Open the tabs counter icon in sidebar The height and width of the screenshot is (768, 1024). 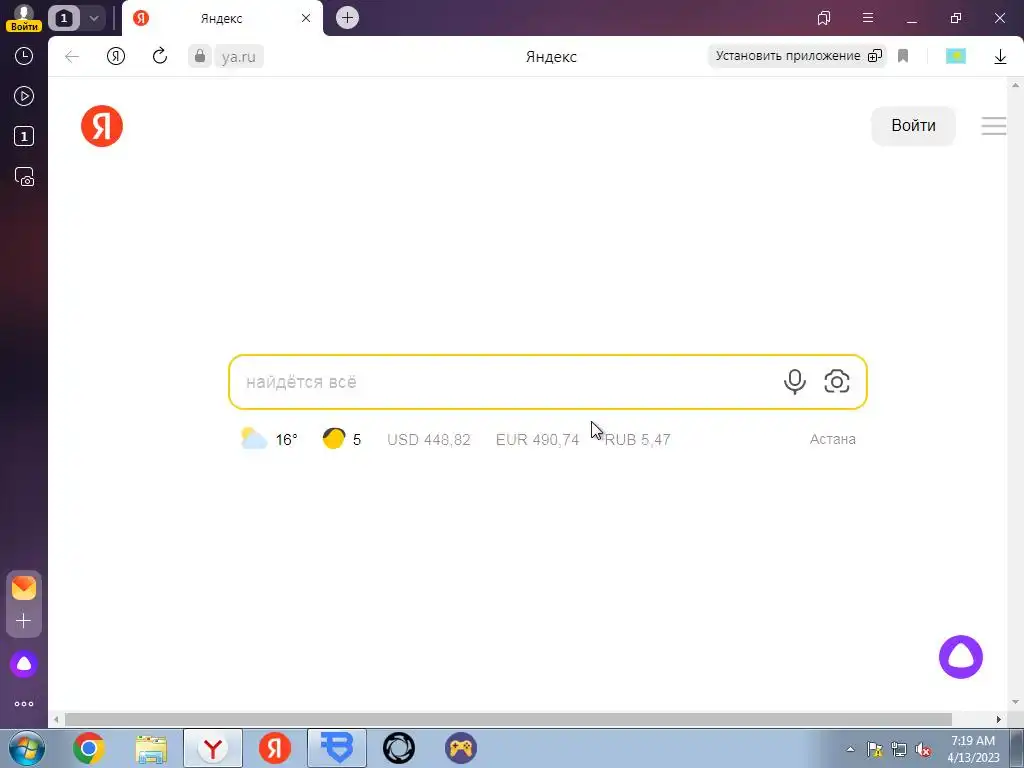click(24, 136)
